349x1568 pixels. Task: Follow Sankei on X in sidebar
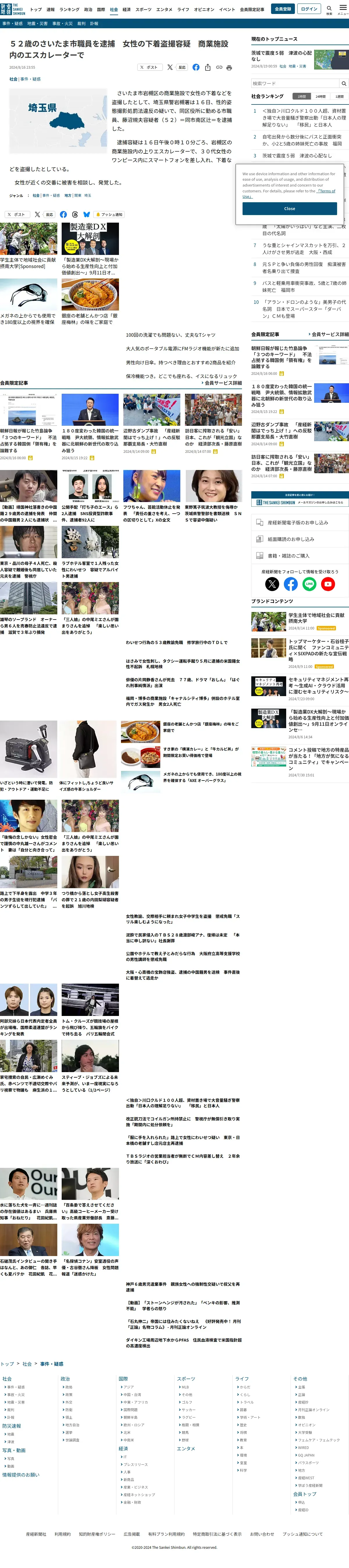click(x=273, y=584)
